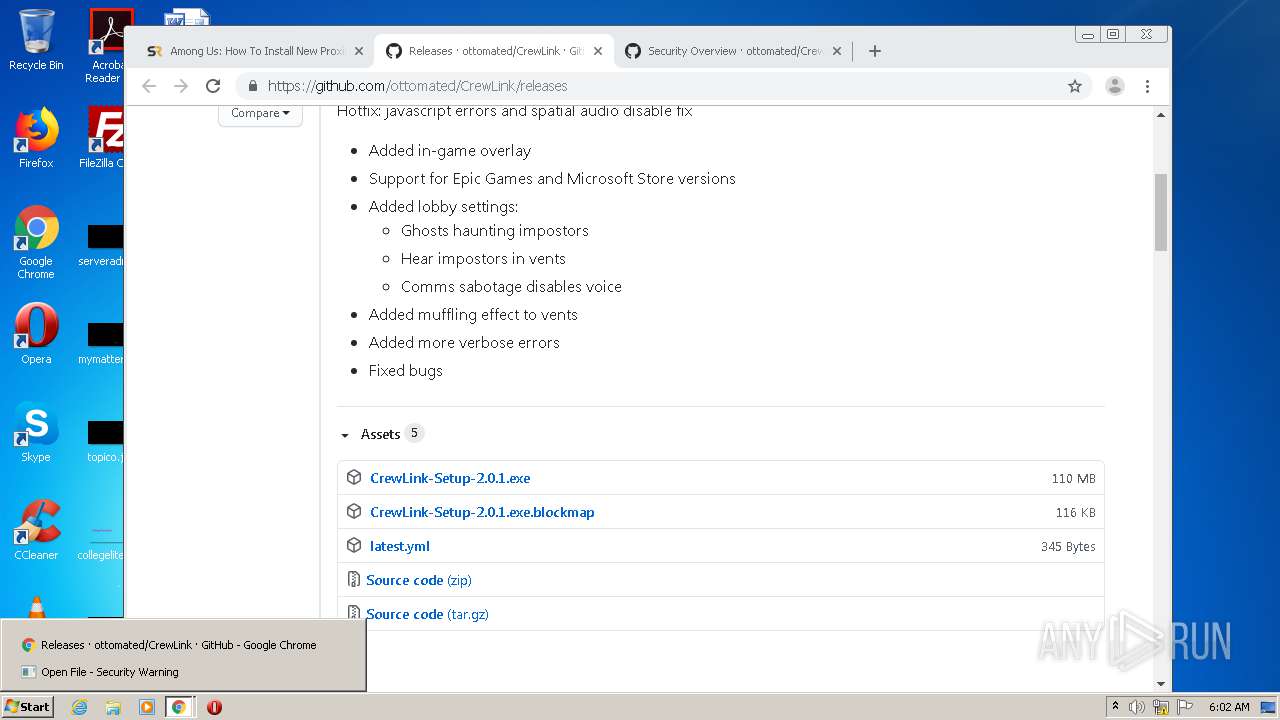Open the volume speaker tray icon
The image size is (1280, 720).
tap(1137, 707)
